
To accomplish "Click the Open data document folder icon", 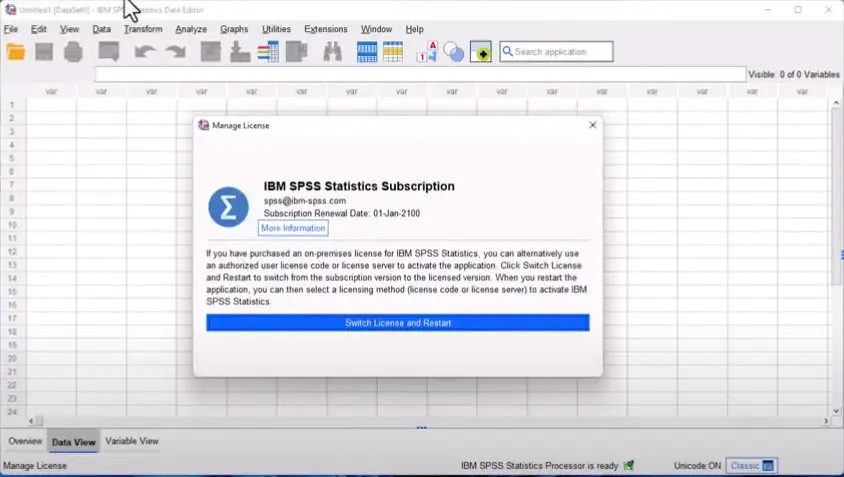I will point(16,52).
